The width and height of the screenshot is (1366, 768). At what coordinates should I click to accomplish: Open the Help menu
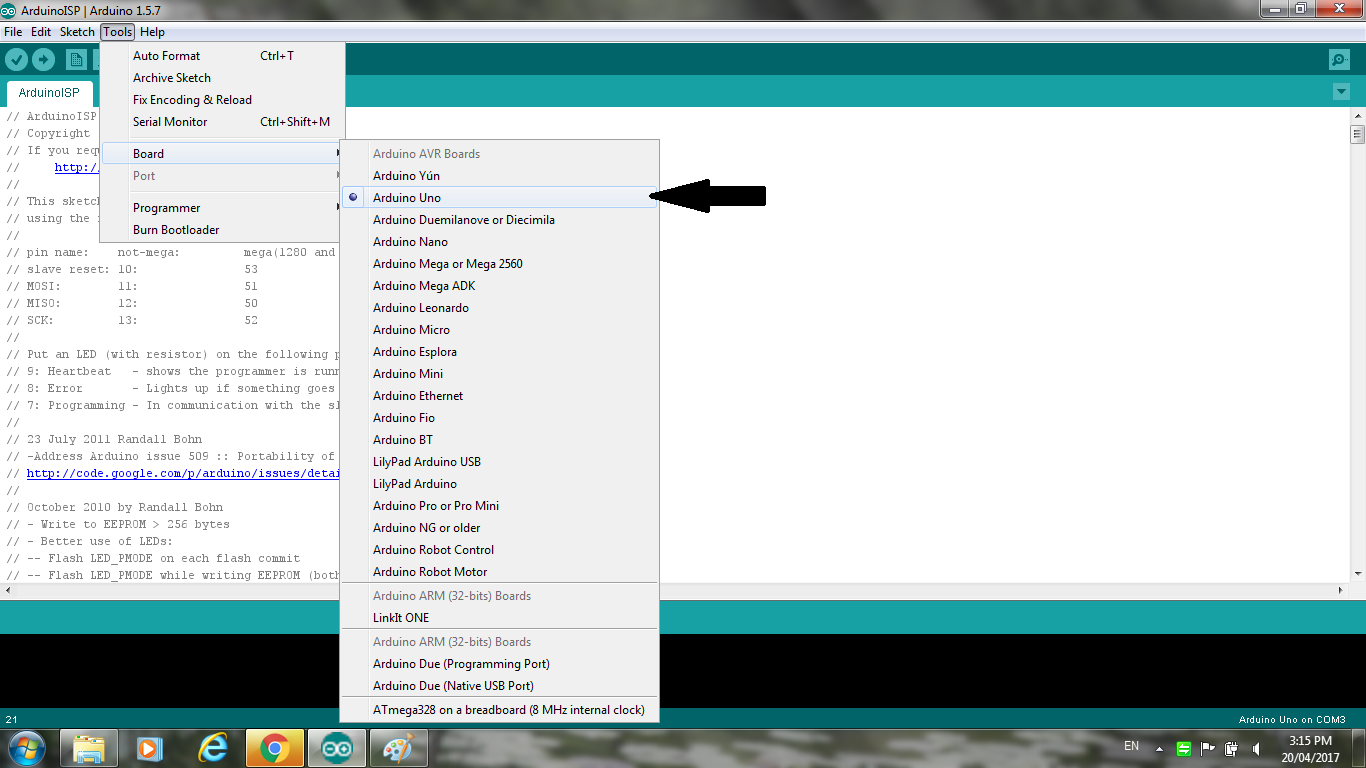pos(152,32)
